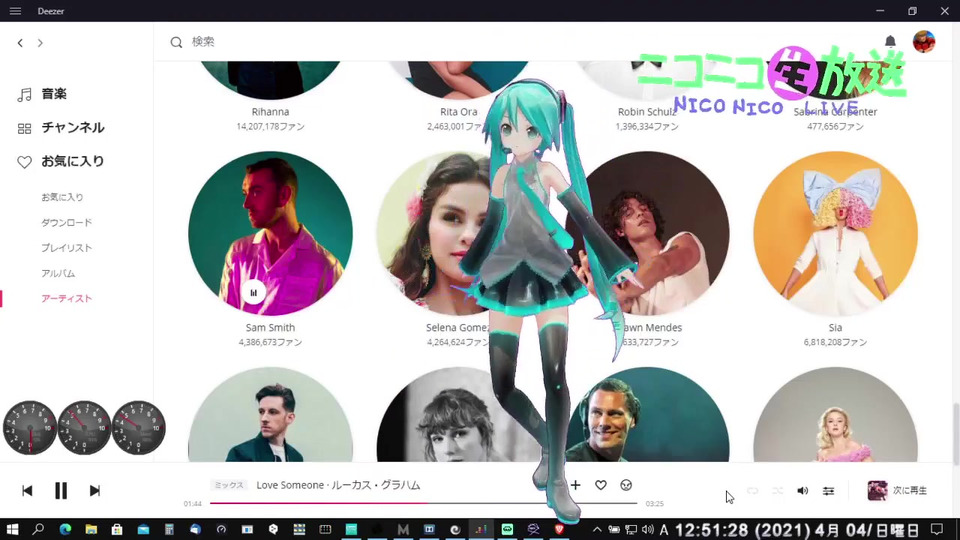This screenshot has height=540, width=960.
Task: Click the Love Someone track title
Action: (x=290, y=485)
